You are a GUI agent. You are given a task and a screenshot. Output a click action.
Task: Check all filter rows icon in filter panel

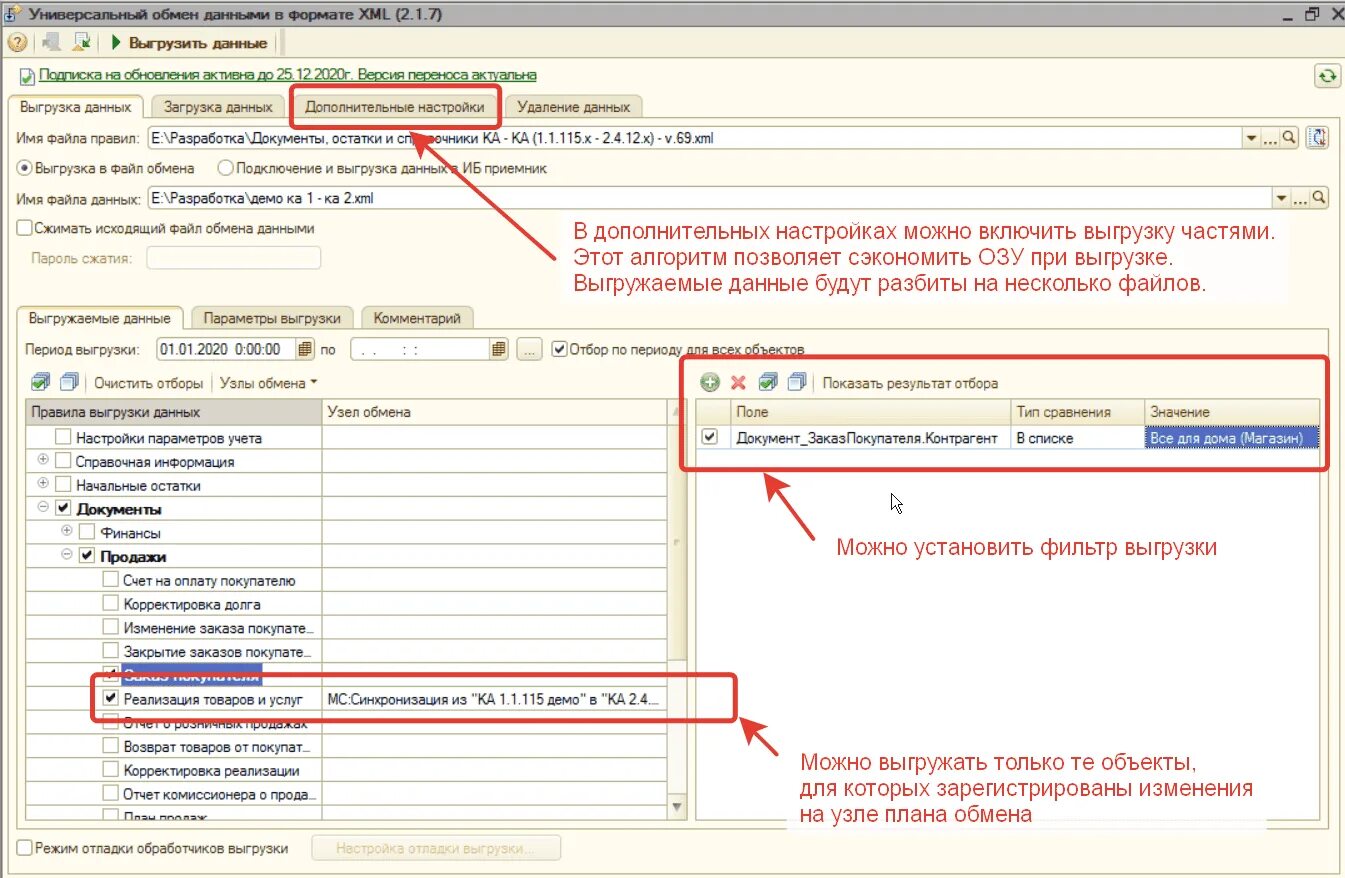pos(768,382)
